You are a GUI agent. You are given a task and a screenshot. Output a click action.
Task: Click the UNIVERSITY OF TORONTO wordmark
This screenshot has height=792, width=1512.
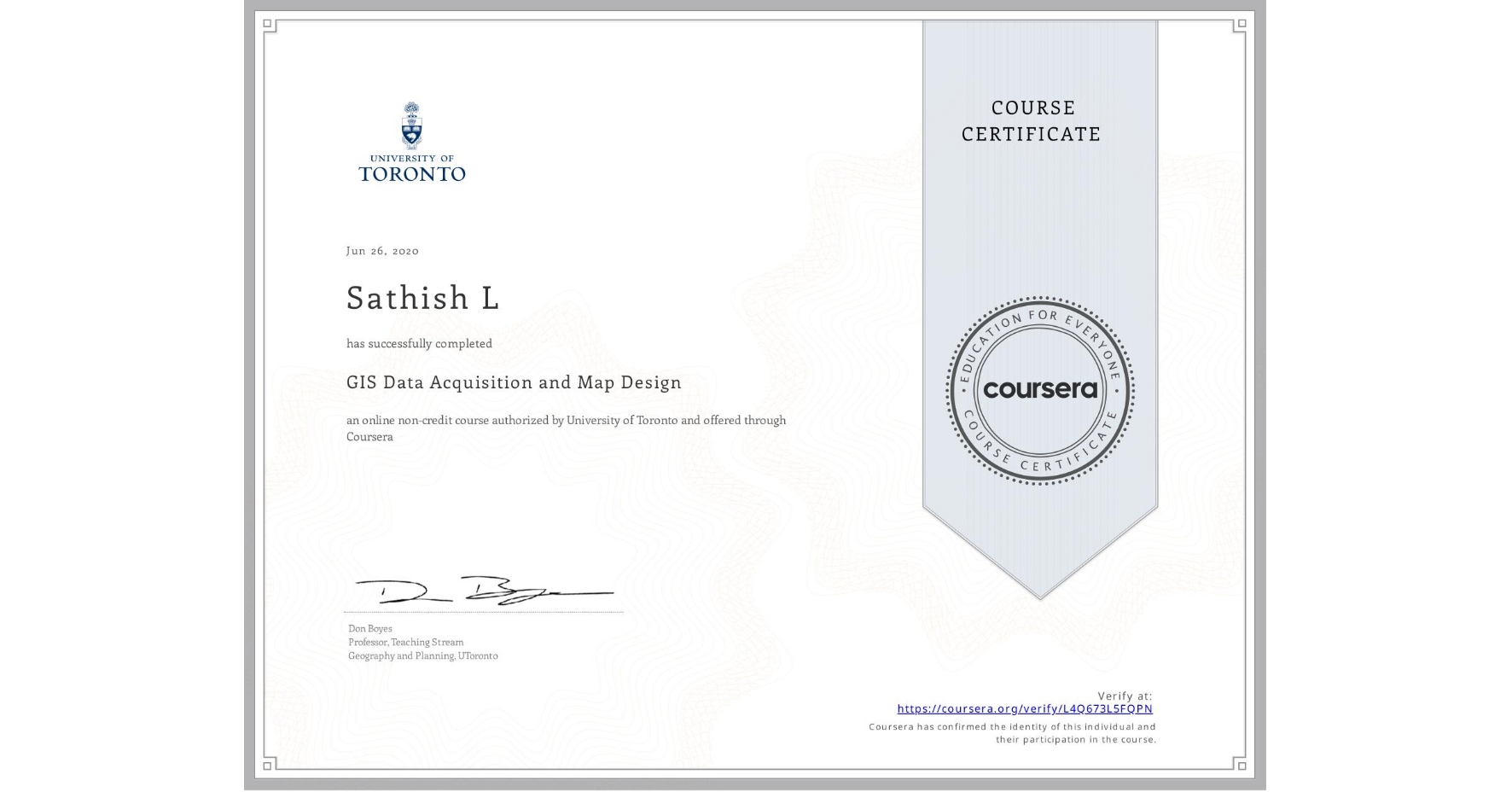click(x=413, y=167)
